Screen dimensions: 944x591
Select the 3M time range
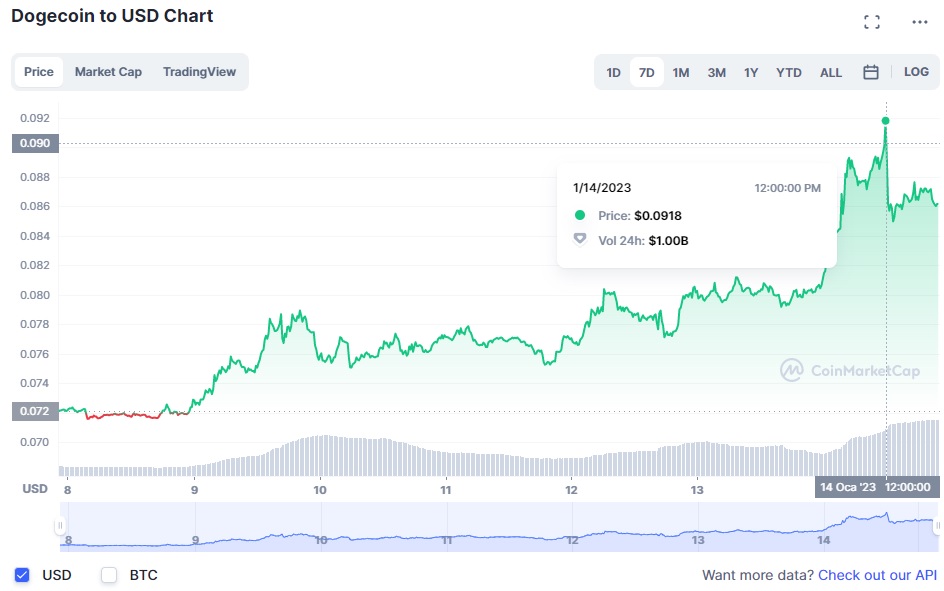pyautogui.click(x=716, y=73)
